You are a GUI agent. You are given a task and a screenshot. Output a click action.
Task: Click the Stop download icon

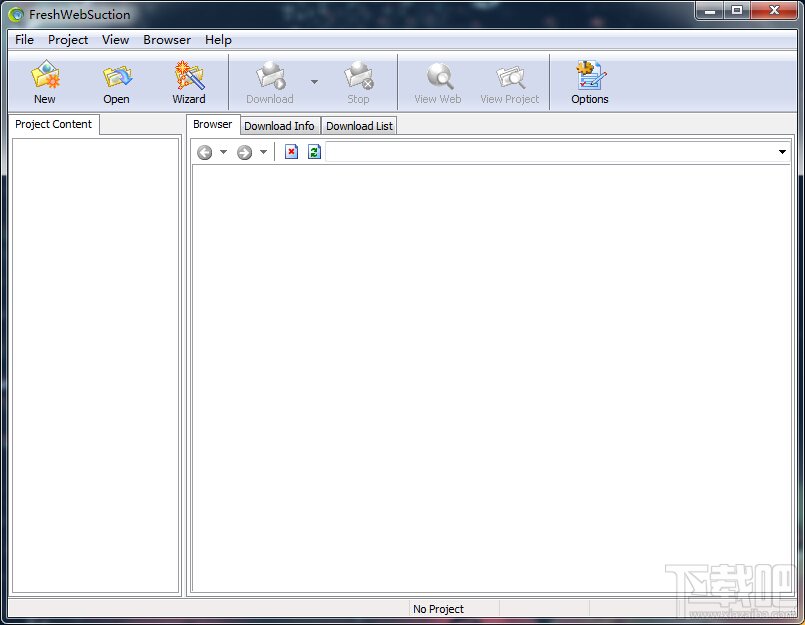point(358,83)
